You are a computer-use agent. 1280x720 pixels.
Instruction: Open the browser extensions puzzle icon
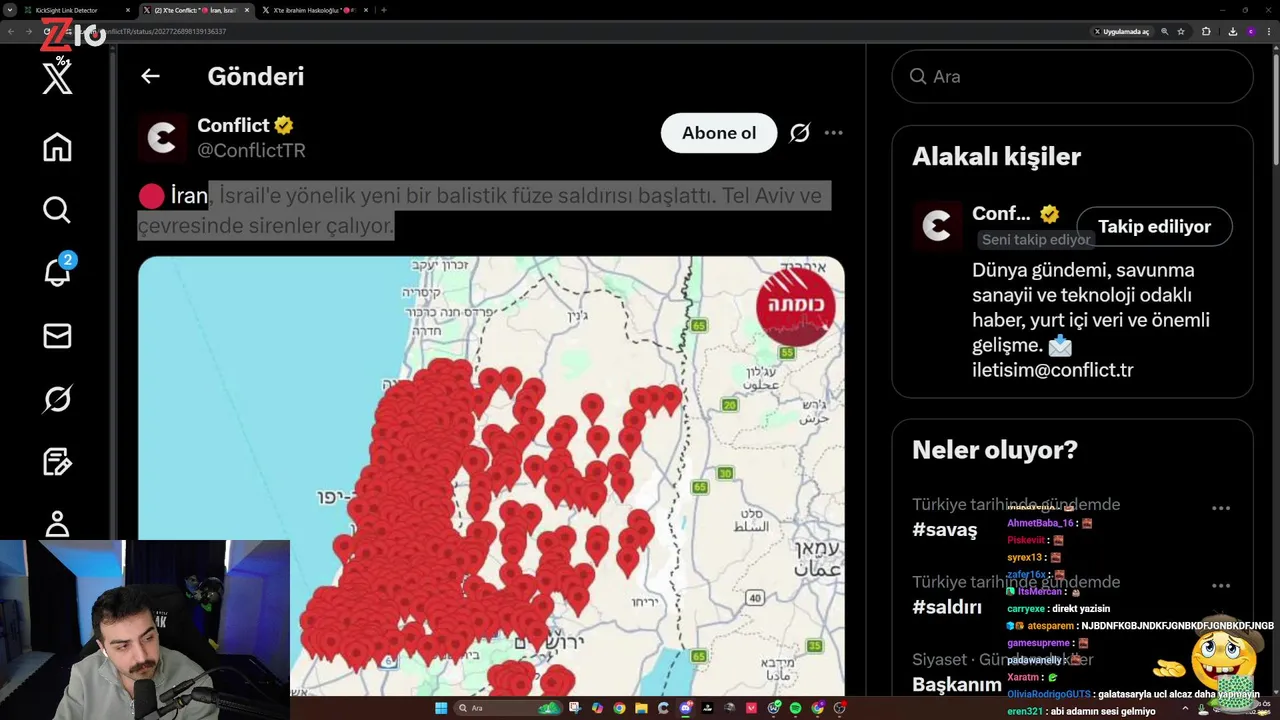(x=1206, y=32)
